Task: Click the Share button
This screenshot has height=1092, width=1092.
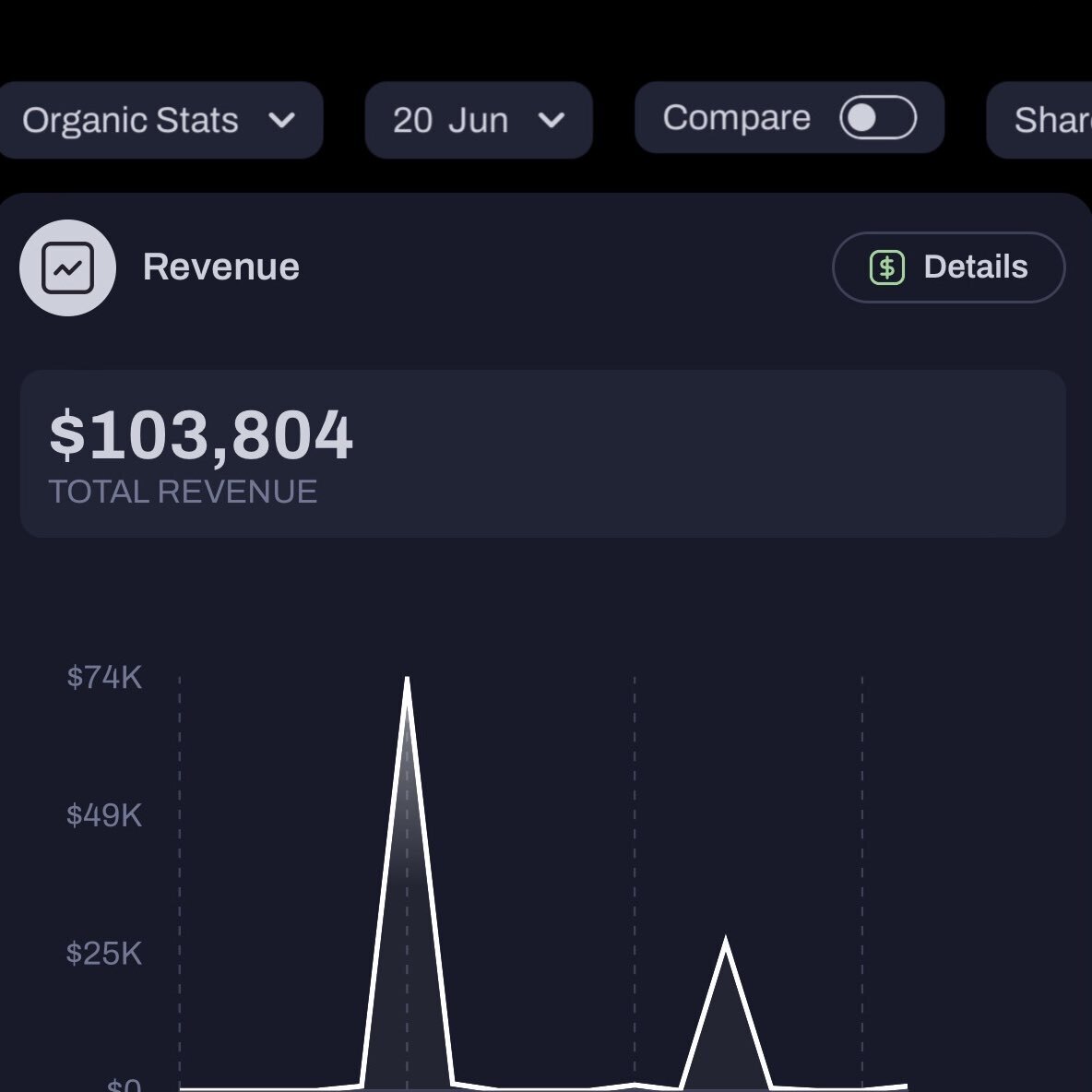Action: point(1039,120)
